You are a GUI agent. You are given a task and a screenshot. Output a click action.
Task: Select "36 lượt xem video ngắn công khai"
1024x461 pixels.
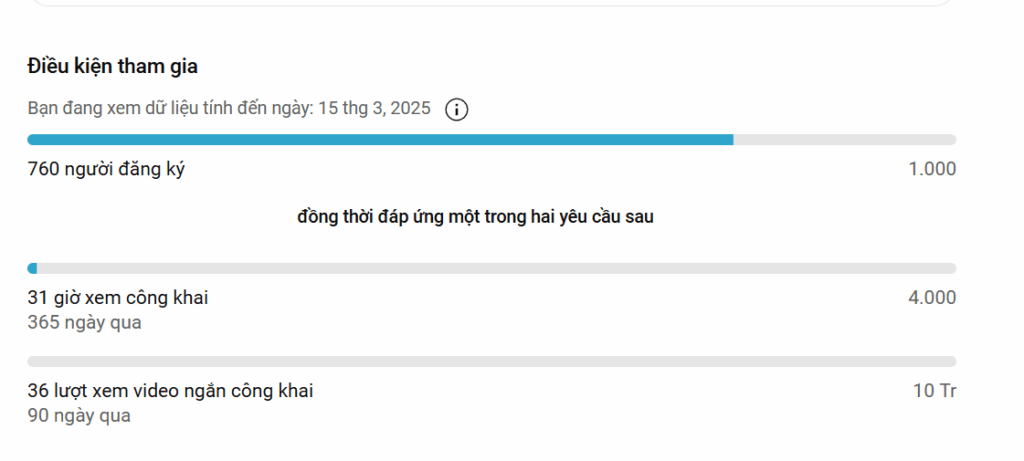pyautogui.click(x=170, y=391)
